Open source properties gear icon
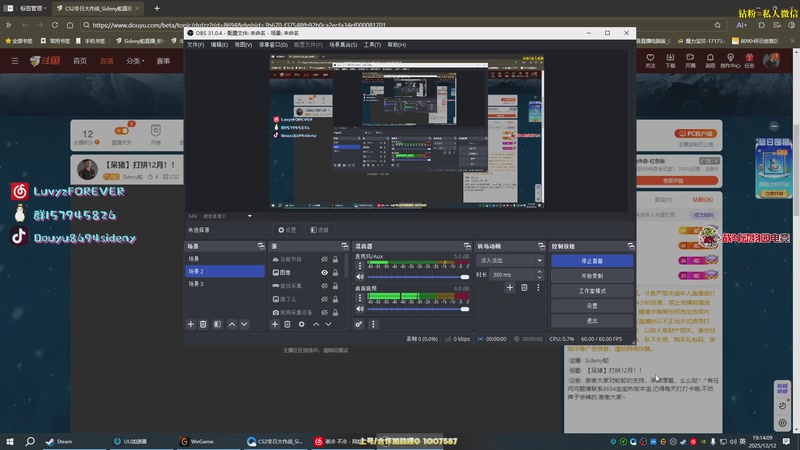Viewport: 800px width, 450px height. [x=302, y=324]
